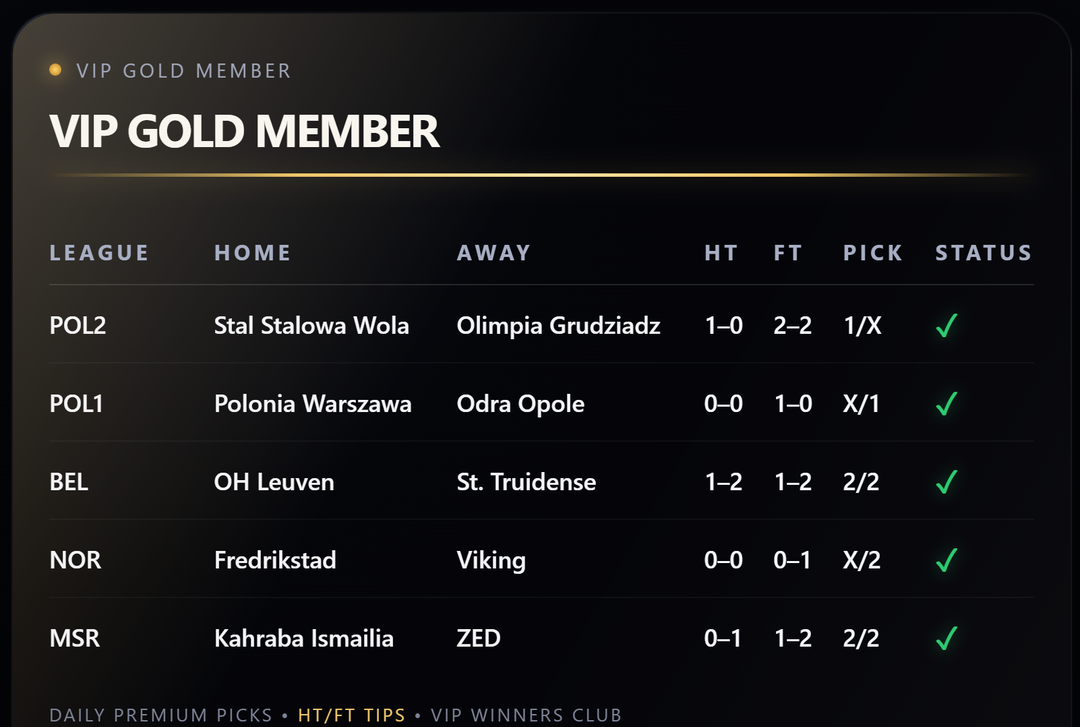Click the green checkmark for Polonia Warszawa

(x=946, y=404)
